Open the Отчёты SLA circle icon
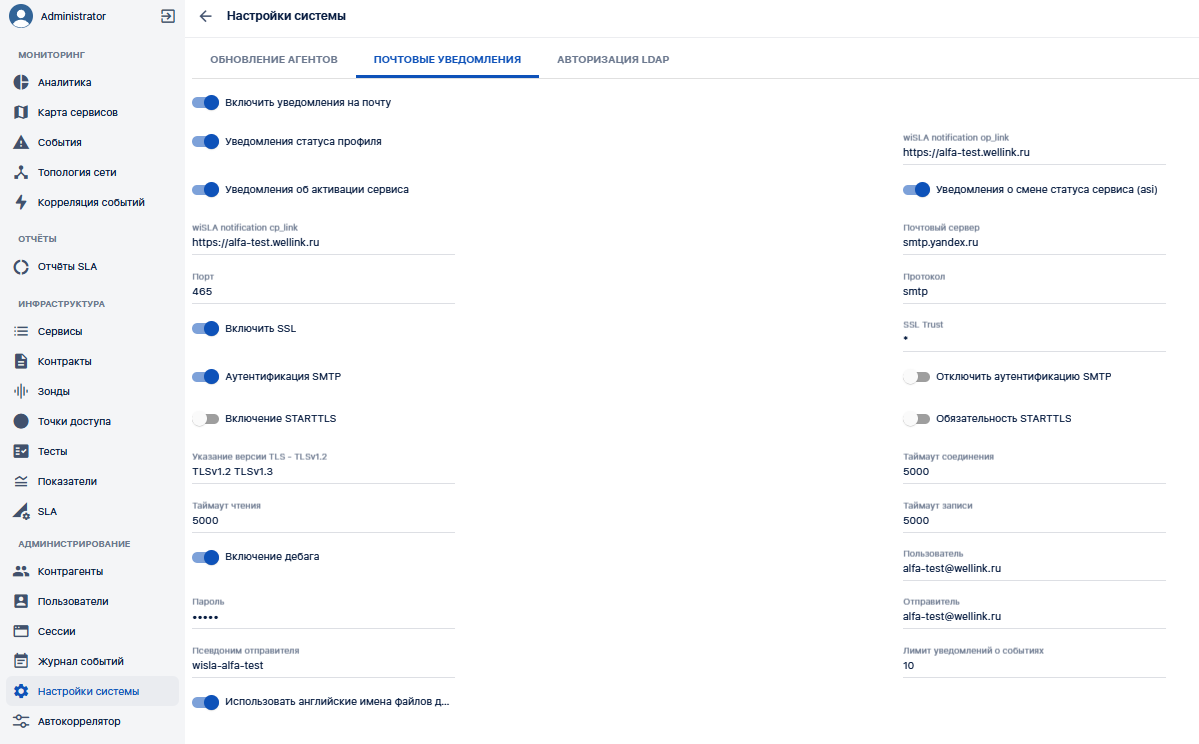The image size is (1199, 744). tap(21, 267)
